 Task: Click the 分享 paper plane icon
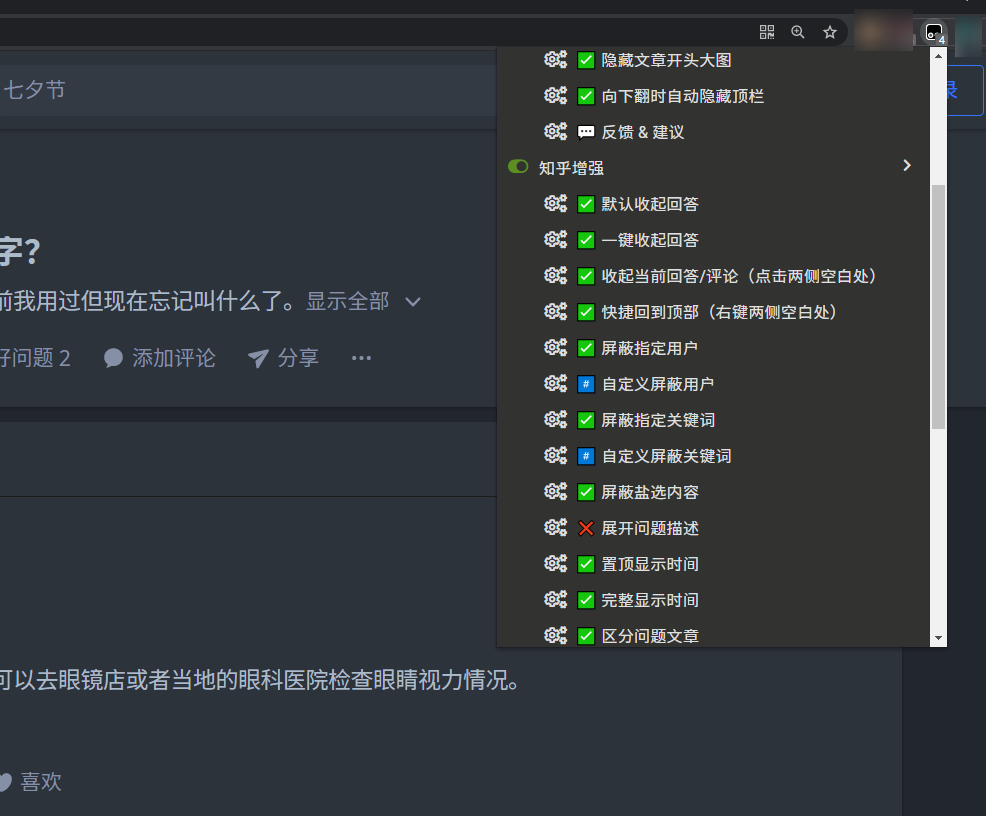point(258,358)
